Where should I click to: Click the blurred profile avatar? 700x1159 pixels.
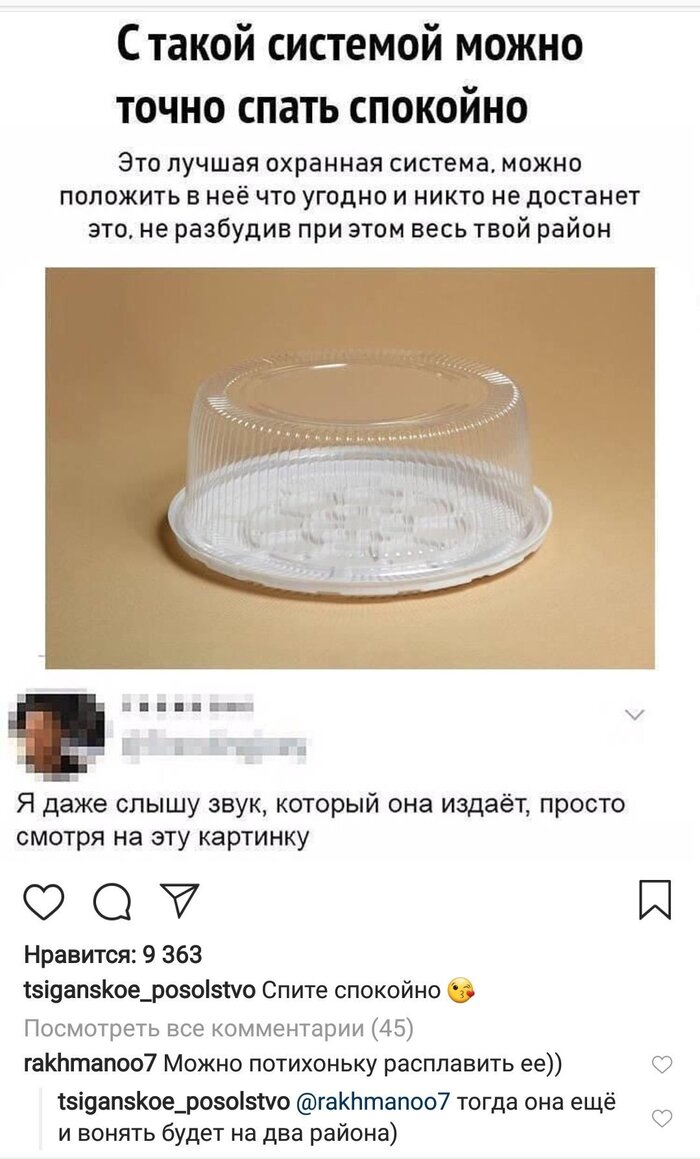click(55, 734)
